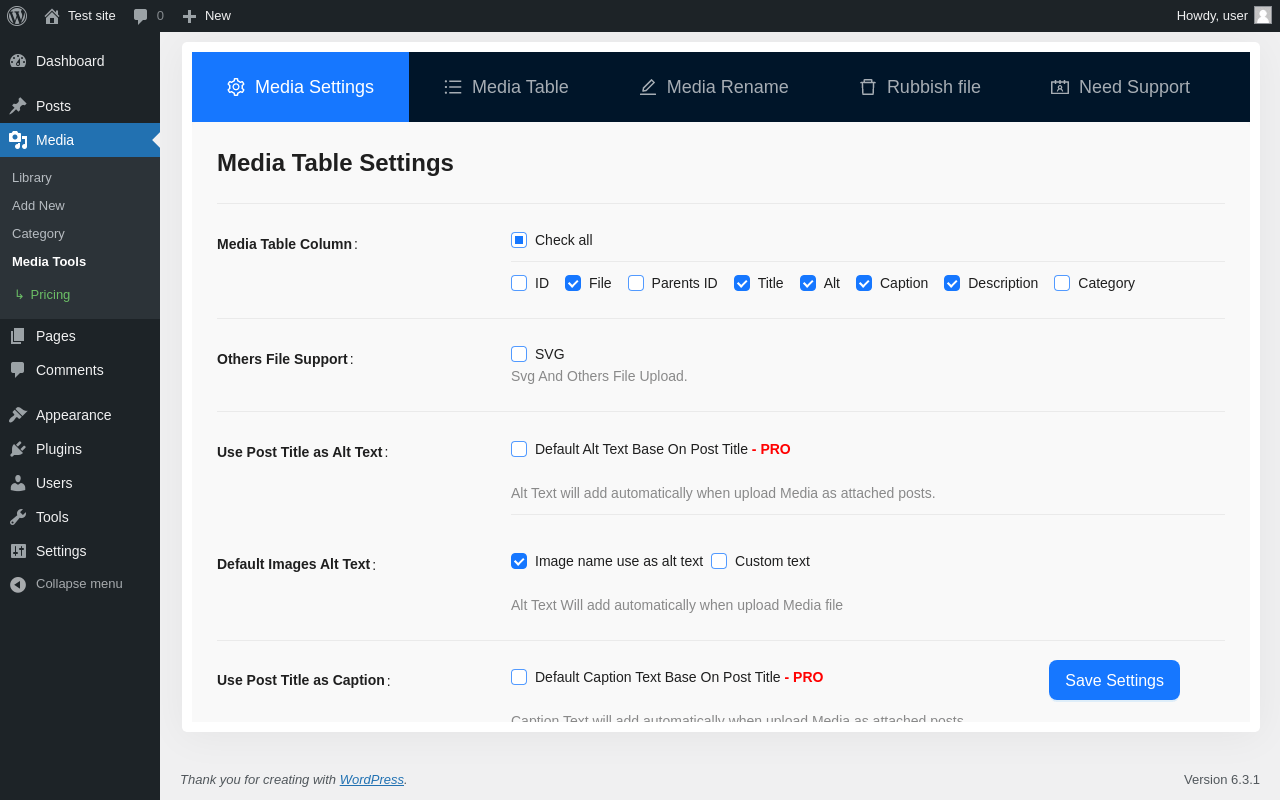Click the Appearance paintbrush icon
This screenshot has width=1280, height=800.
point(18,415)
